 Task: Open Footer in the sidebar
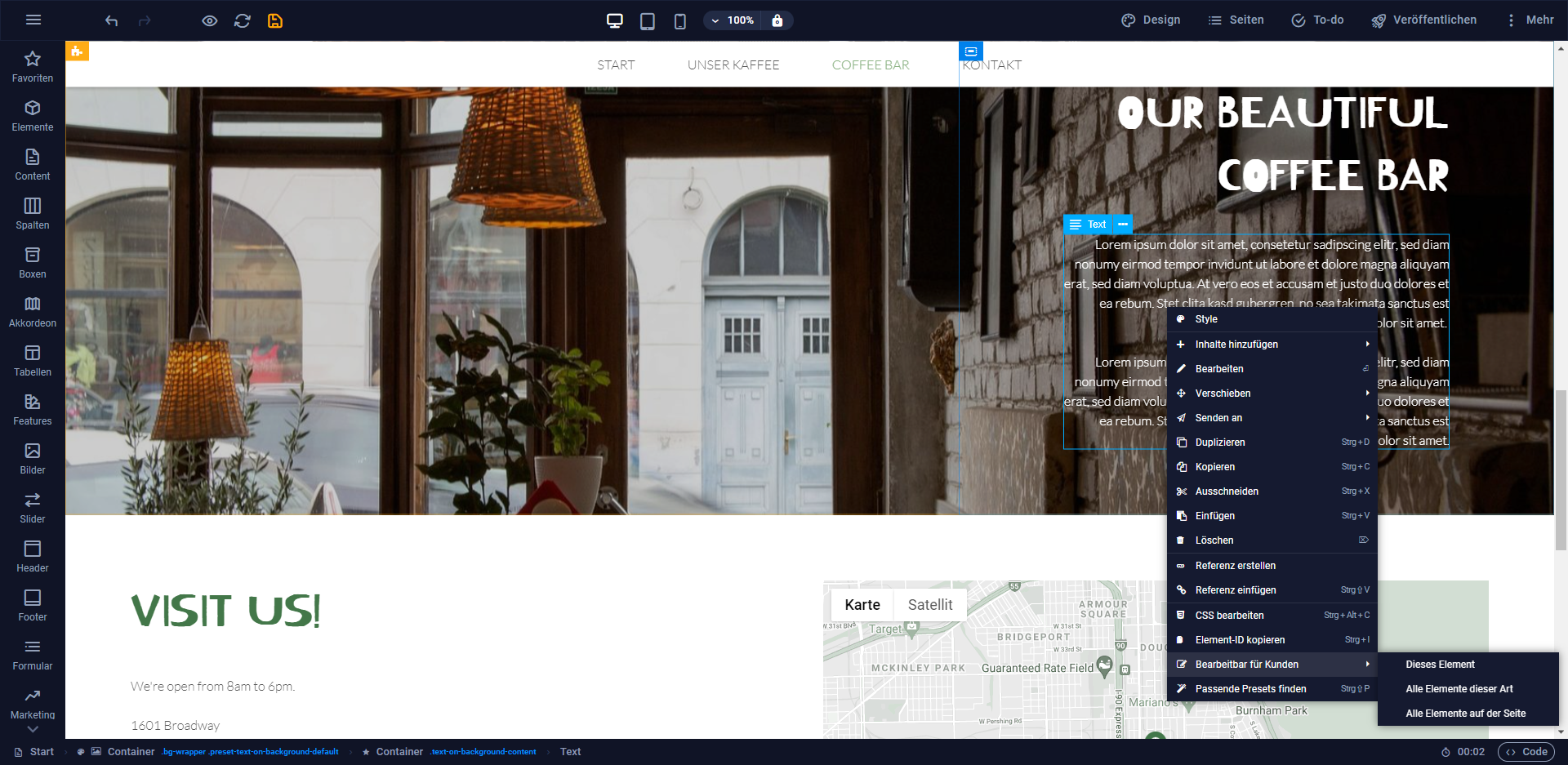(x=33, y=605)
